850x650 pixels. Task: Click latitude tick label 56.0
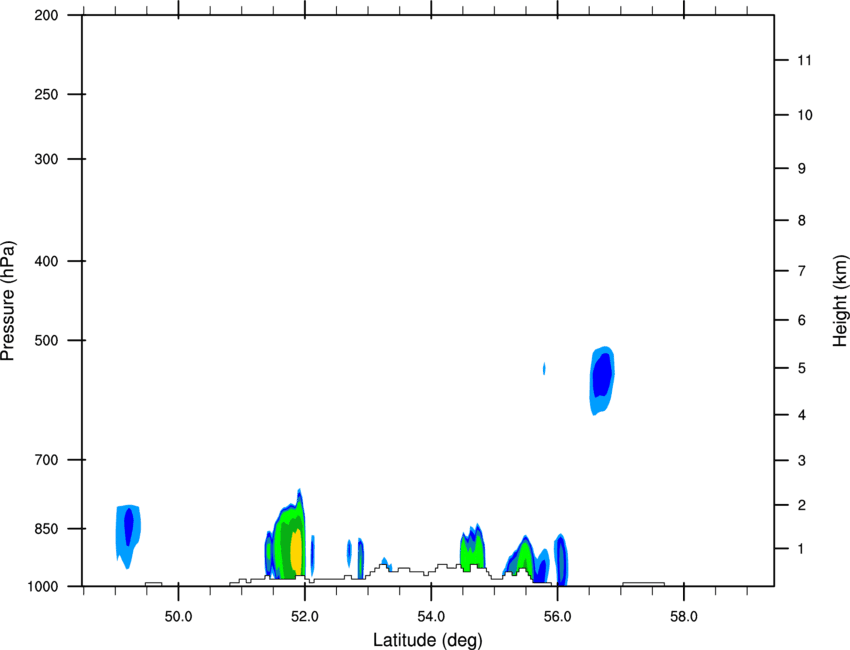[x=558, y=617]
